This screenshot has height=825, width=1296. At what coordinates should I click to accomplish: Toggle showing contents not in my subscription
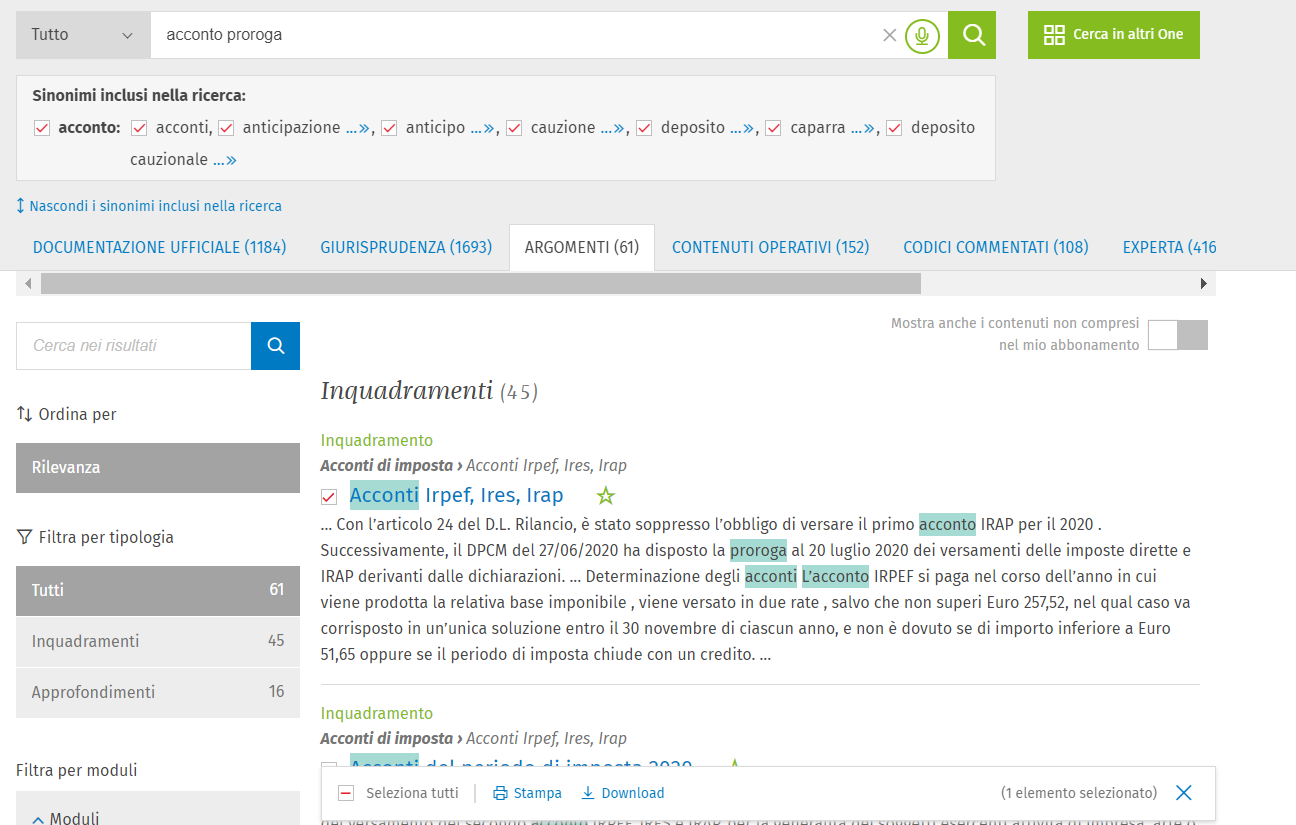[1177, 335]
